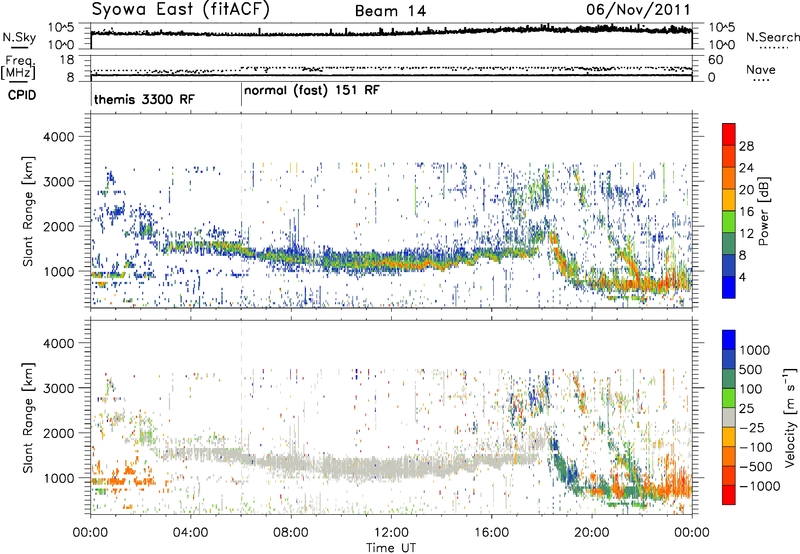Click the 'Time UT' axis title
This screenshot has height=554, width=800.
pyautogui.click(x=391, y=547)
